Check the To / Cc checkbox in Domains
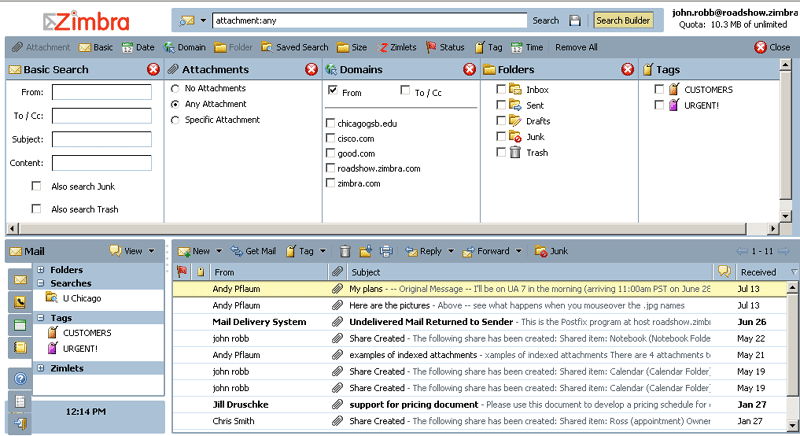 (405, 90)
